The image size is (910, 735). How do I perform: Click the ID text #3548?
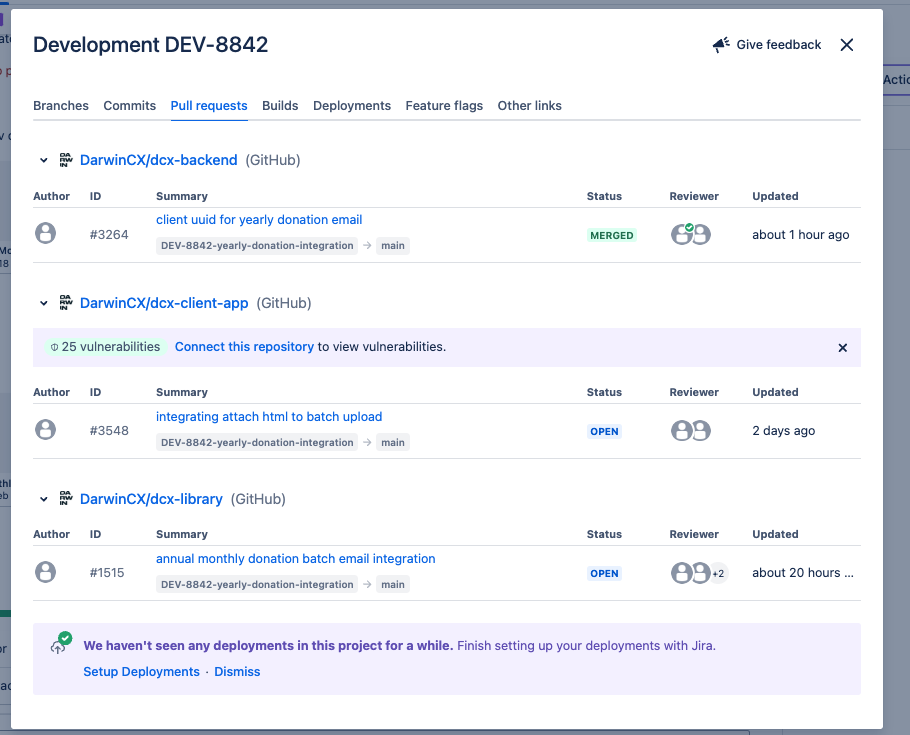click(x=109, y=431)
